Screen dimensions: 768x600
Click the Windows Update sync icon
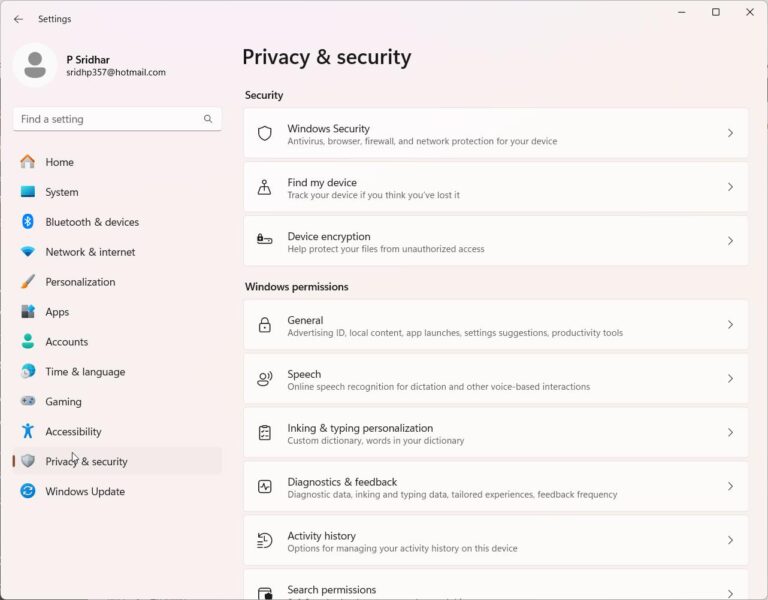[28, 491]
